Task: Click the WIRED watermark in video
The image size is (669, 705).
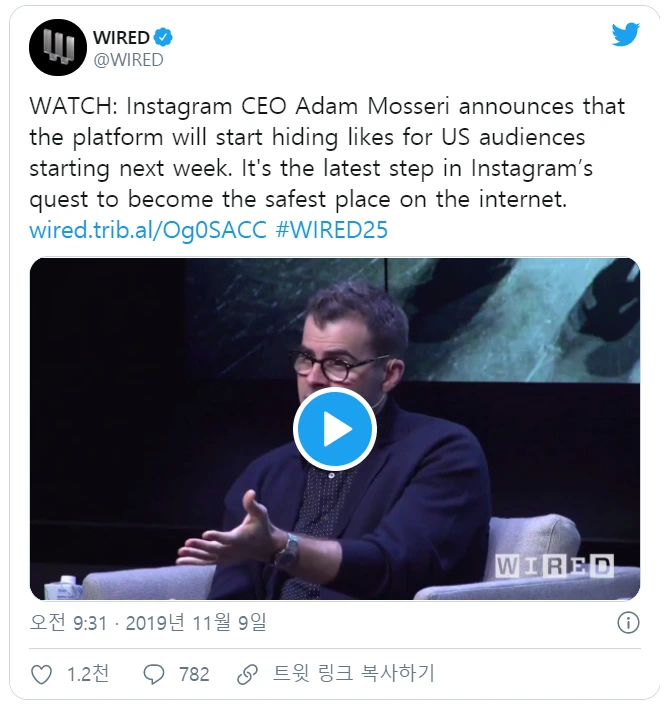Action: point(554,566)
